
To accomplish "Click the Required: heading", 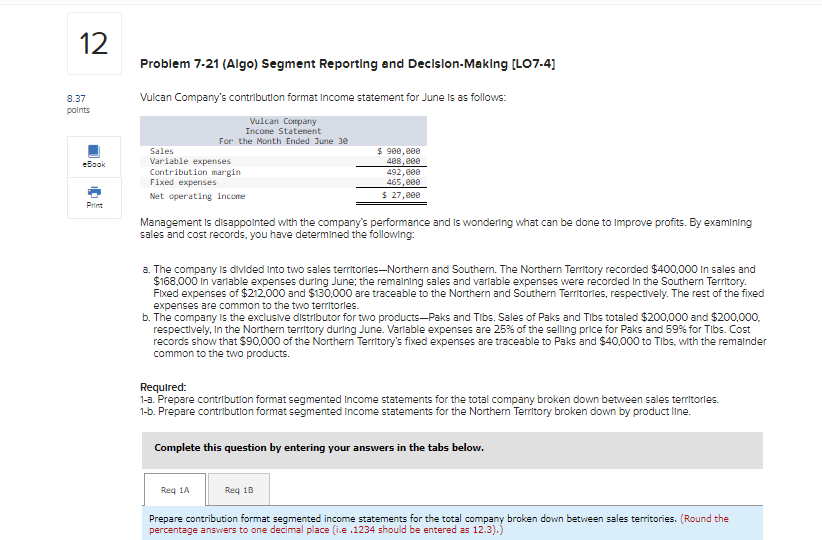I will (x=163, y=387).
